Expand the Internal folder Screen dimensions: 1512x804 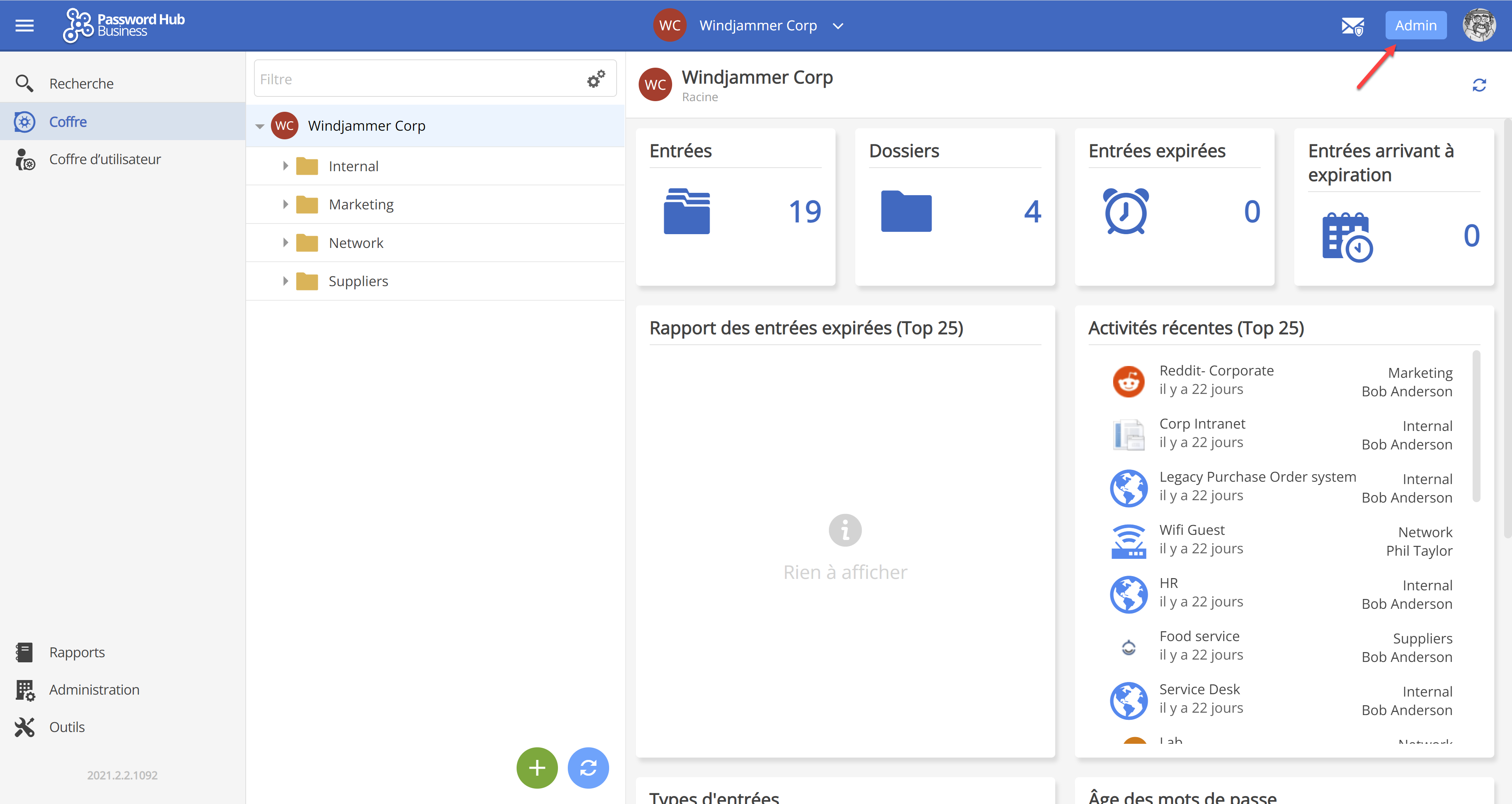point(285,166)
